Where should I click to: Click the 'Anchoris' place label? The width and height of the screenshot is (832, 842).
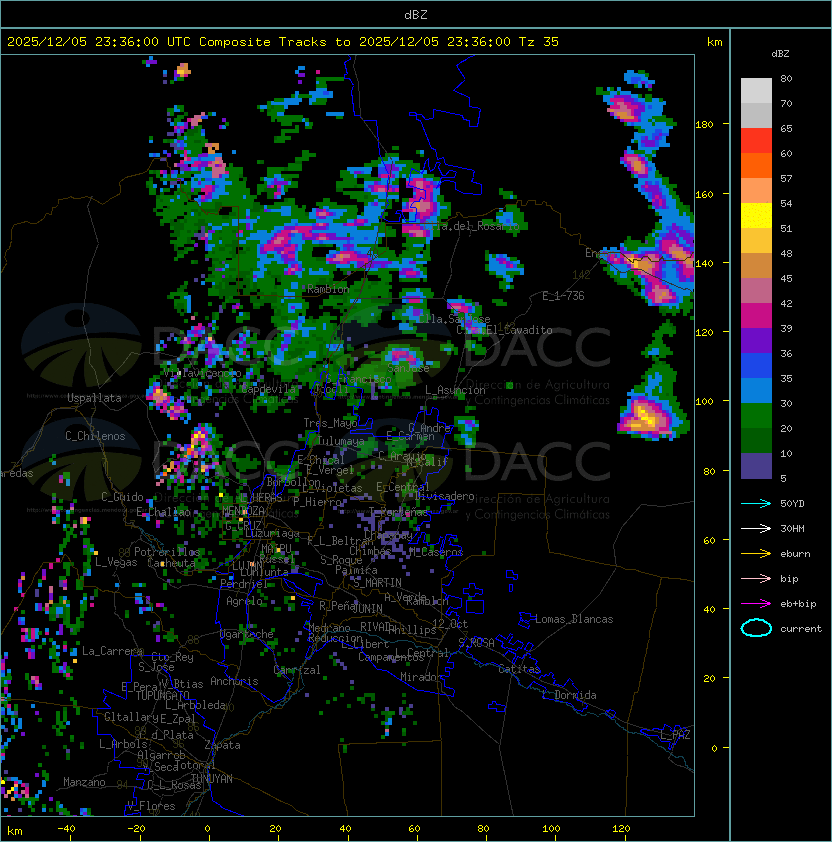coord(234,681)
